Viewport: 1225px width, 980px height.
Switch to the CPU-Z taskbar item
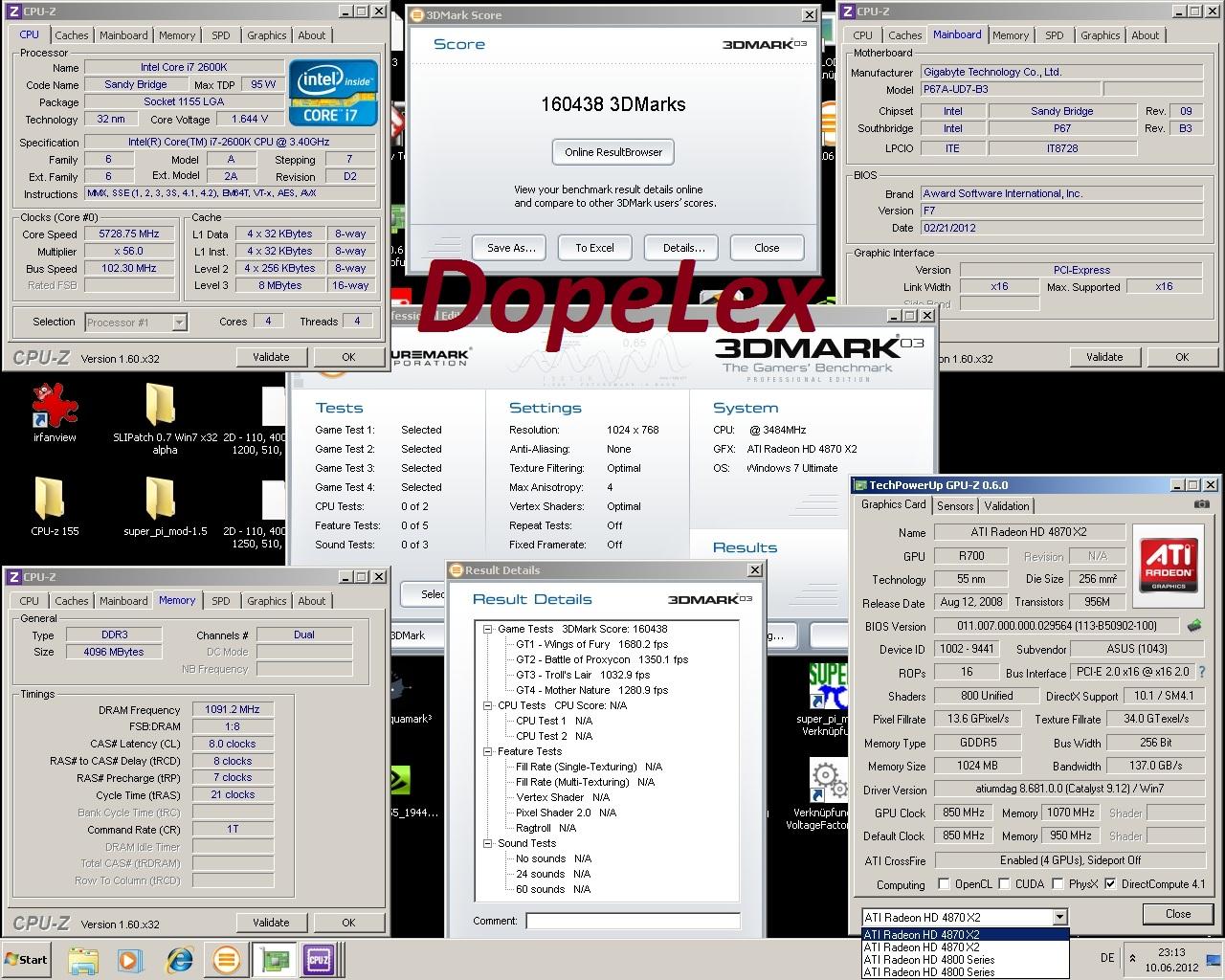click(x=321, y=960)
